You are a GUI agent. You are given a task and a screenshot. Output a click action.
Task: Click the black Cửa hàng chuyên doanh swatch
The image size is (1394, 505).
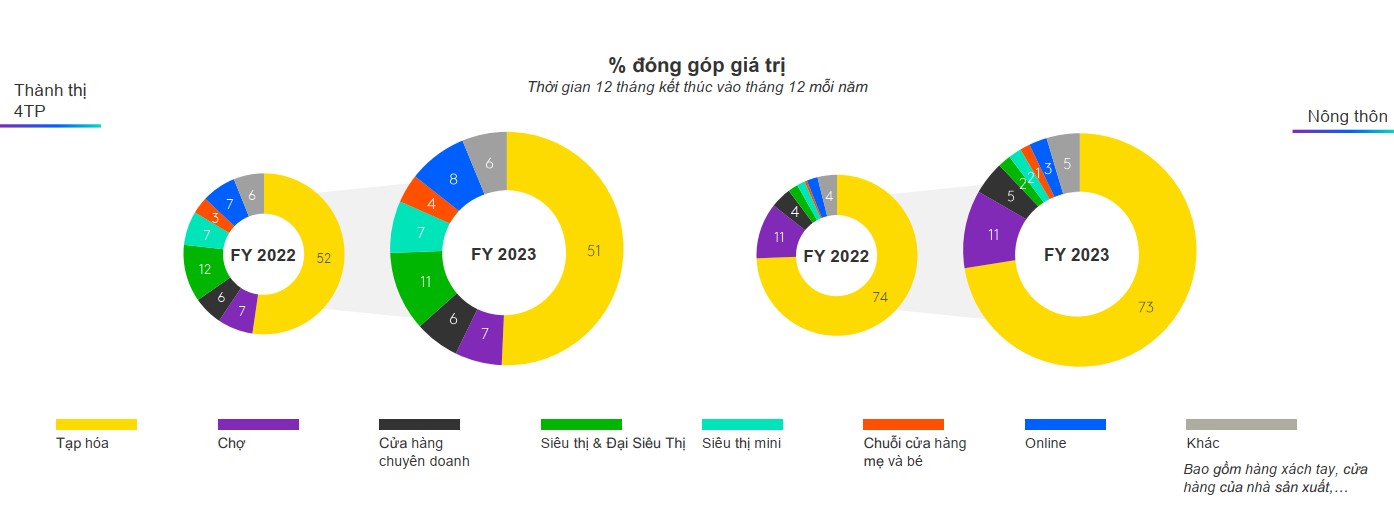tap(419, 425)
